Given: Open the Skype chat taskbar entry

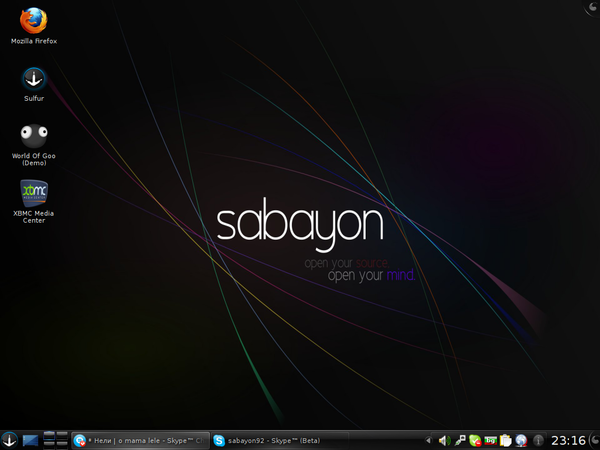Looking at the screenshot, I should (140, 441).
